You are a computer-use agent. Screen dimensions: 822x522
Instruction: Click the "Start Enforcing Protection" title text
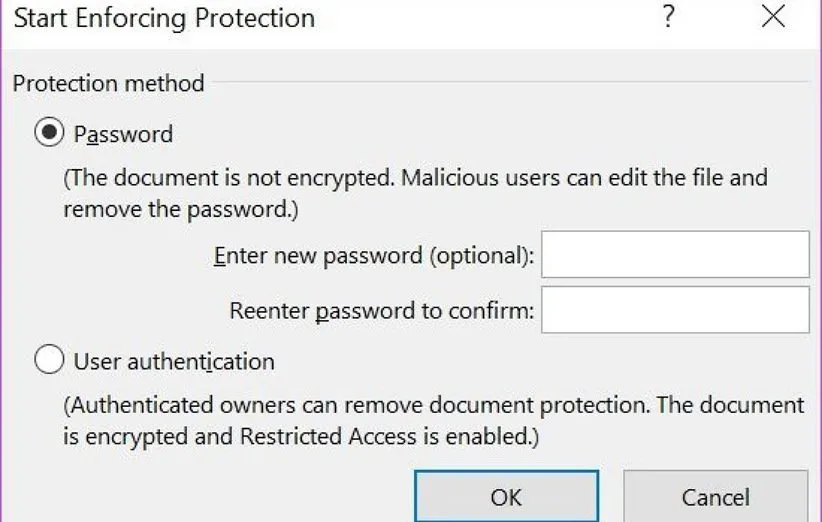(164, 18)
